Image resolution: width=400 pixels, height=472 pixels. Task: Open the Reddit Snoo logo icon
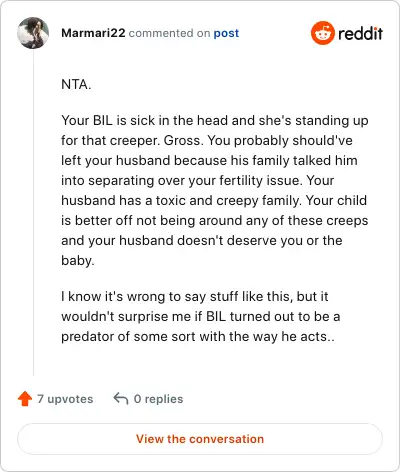pyautogui.click(x=322, y=33)
